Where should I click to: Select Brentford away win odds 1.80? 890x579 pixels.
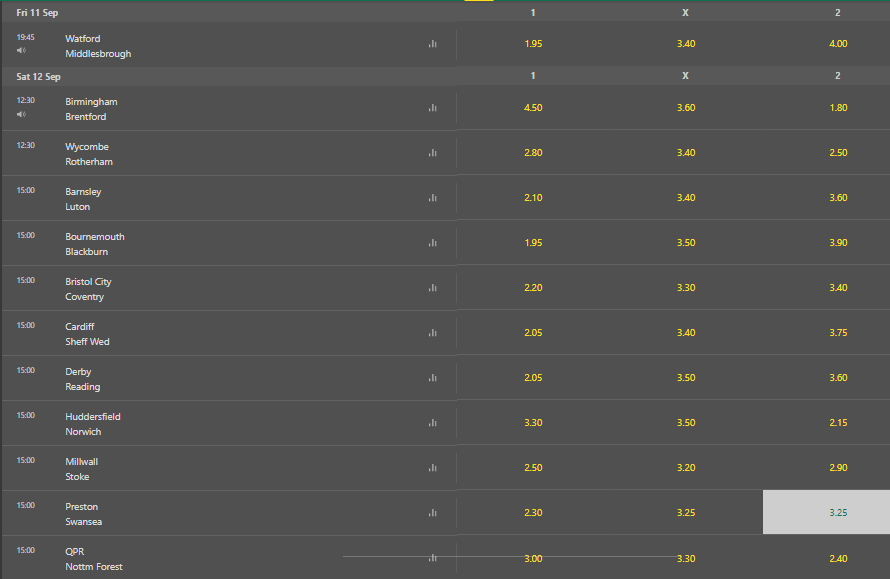tap(838, 108)
